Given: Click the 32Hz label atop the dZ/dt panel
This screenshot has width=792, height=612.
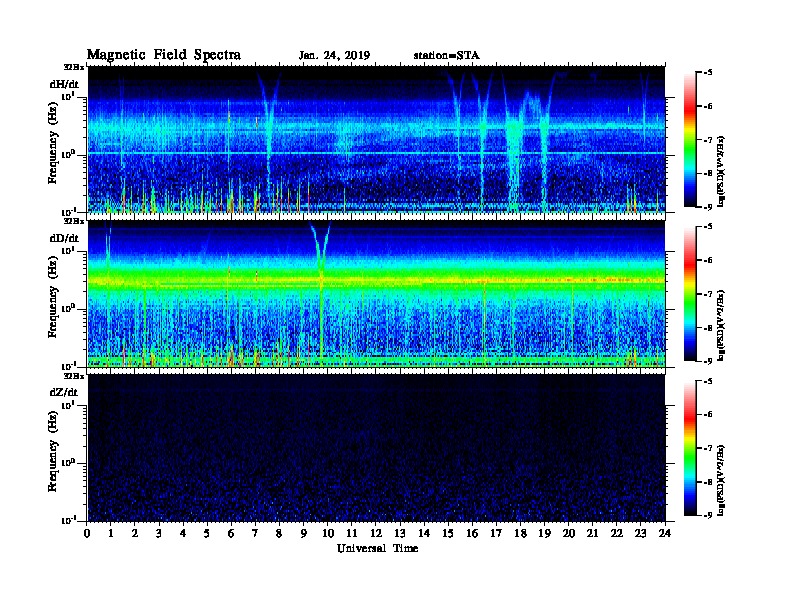Looking at the screenshot, I should click(x=74, y=376).
